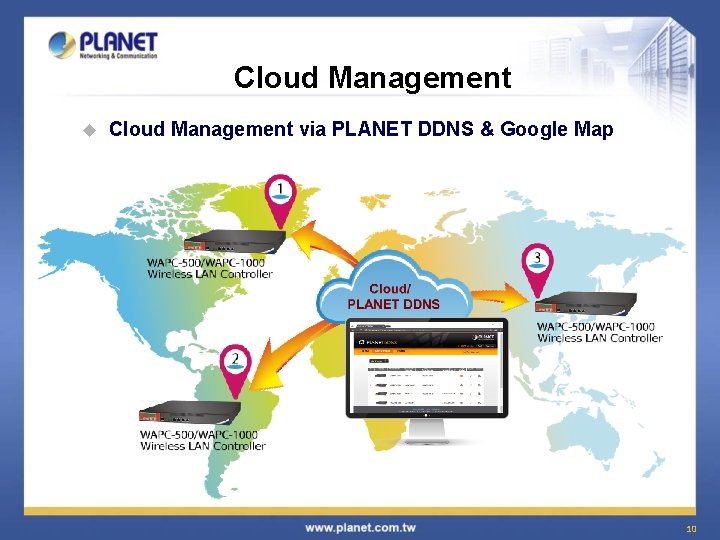Click map pin number 3
The height and width of the screenshot is (540, 720).
pos(537,271)
